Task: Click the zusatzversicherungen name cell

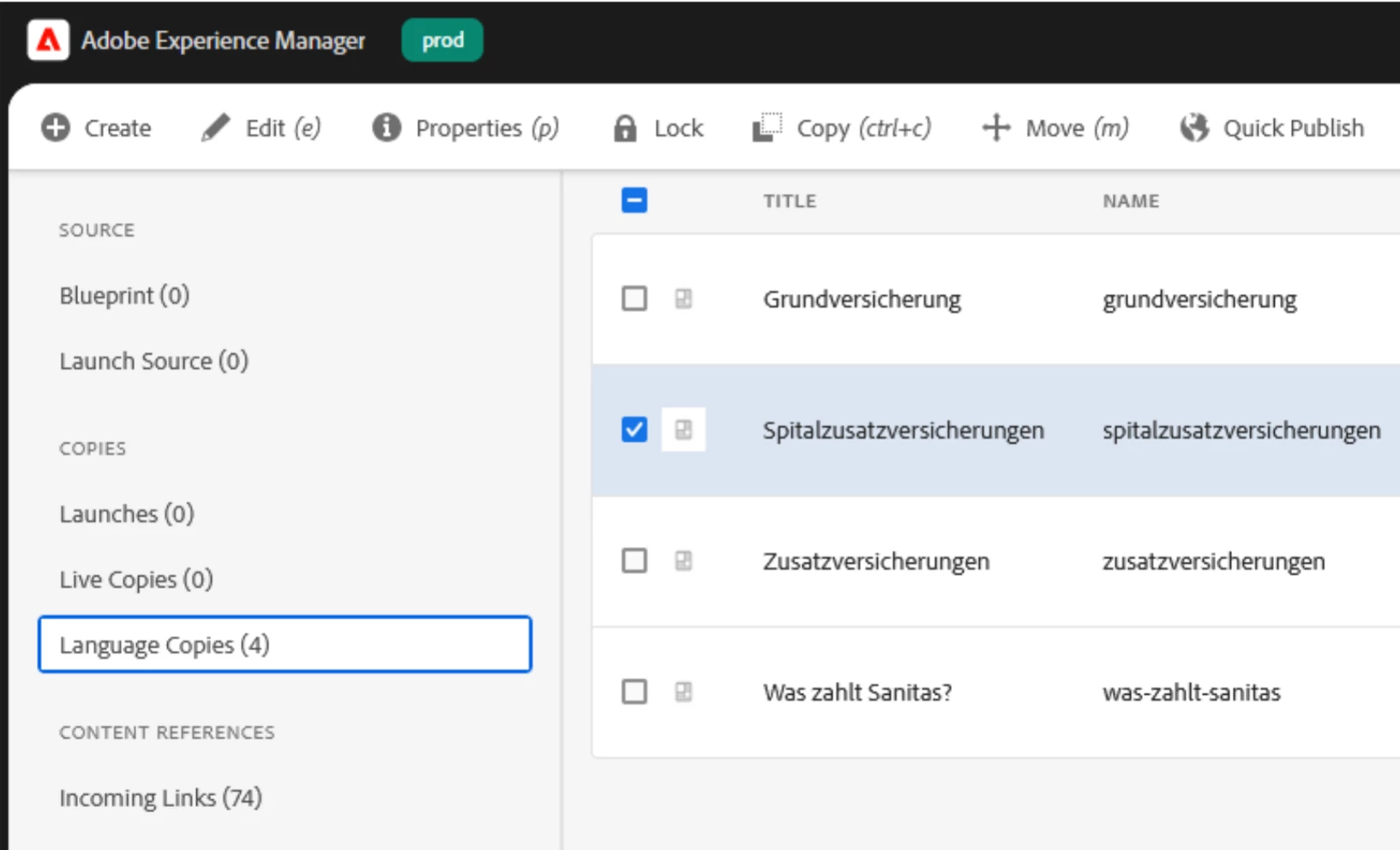Action: click(1214, 562)
